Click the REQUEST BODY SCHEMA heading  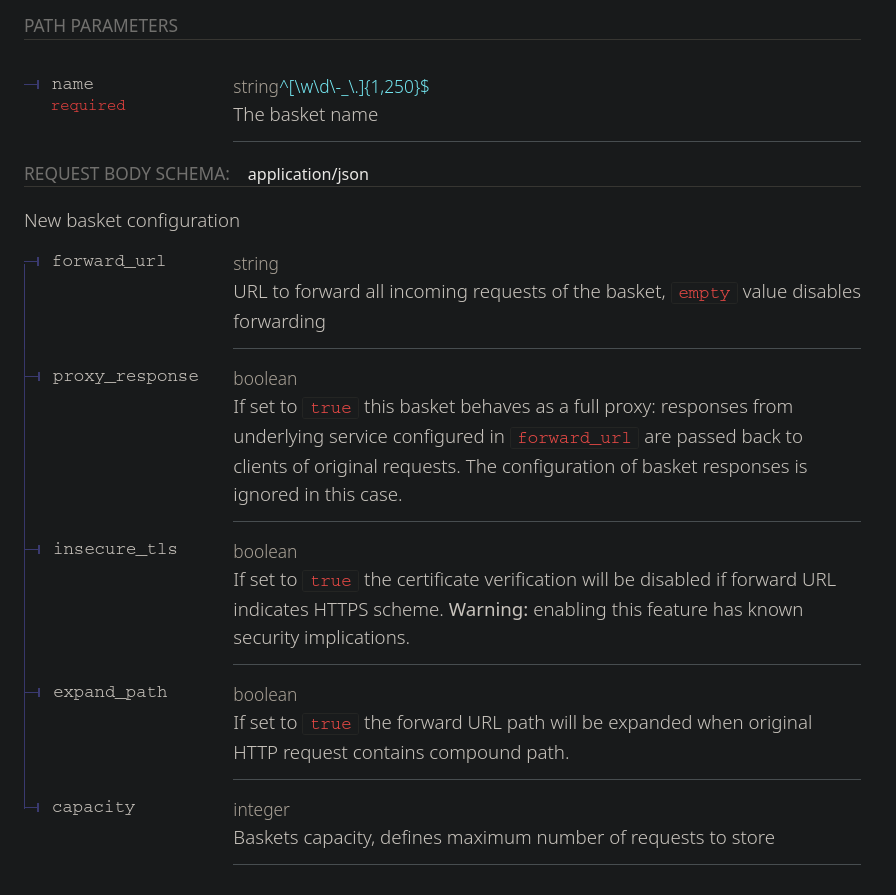click(x=127, y=174)
